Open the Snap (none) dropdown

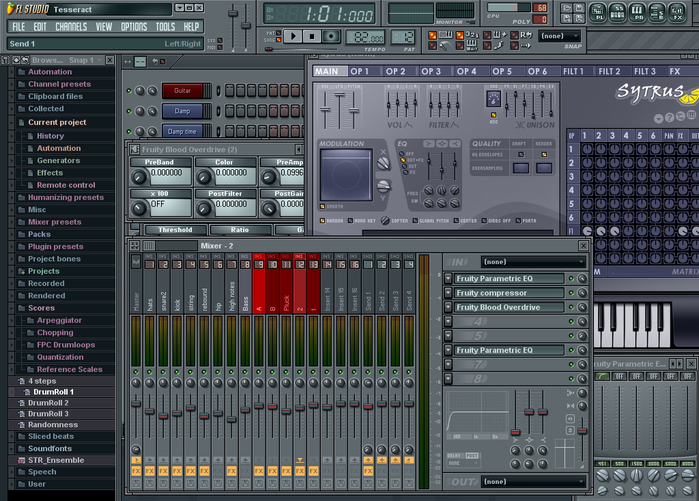click(560, 36)
